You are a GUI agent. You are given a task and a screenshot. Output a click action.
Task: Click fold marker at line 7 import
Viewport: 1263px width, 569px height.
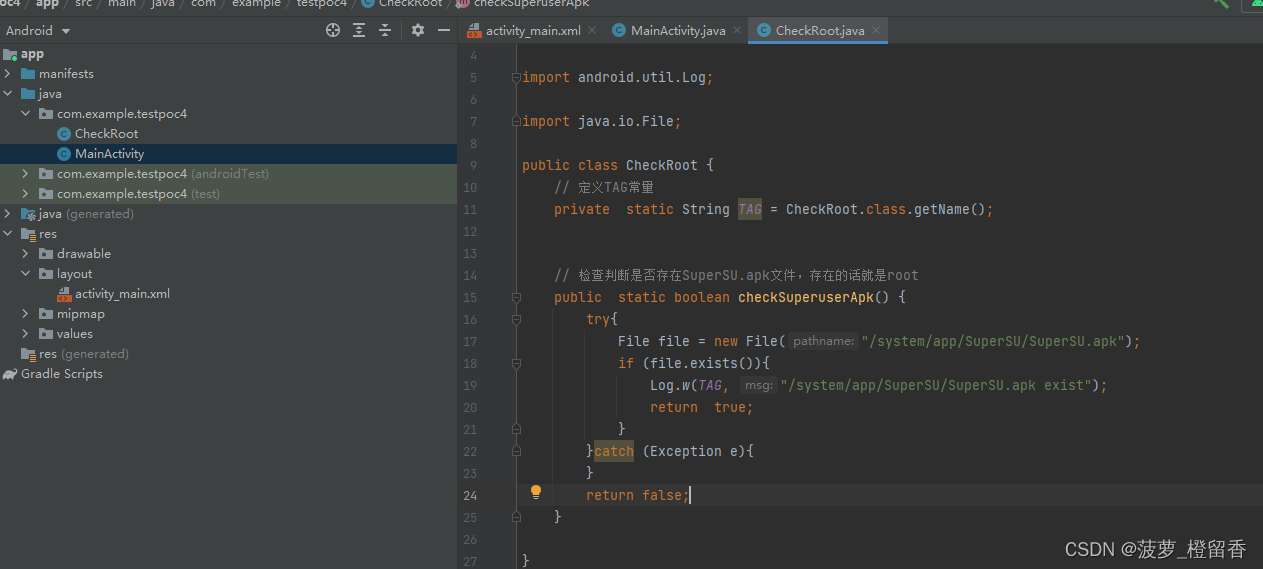(516, 121)
